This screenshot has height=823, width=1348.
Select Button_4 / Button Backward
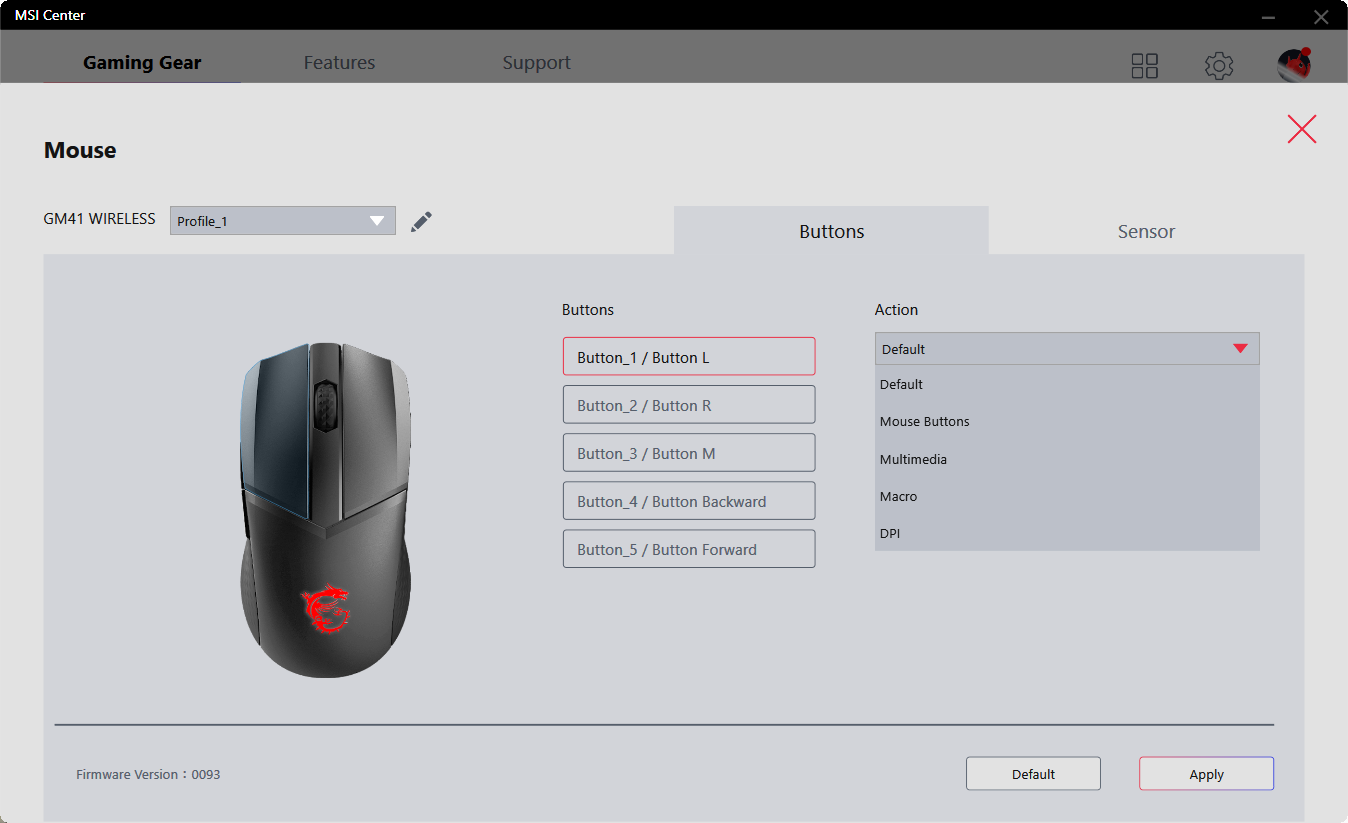point(689,501)
